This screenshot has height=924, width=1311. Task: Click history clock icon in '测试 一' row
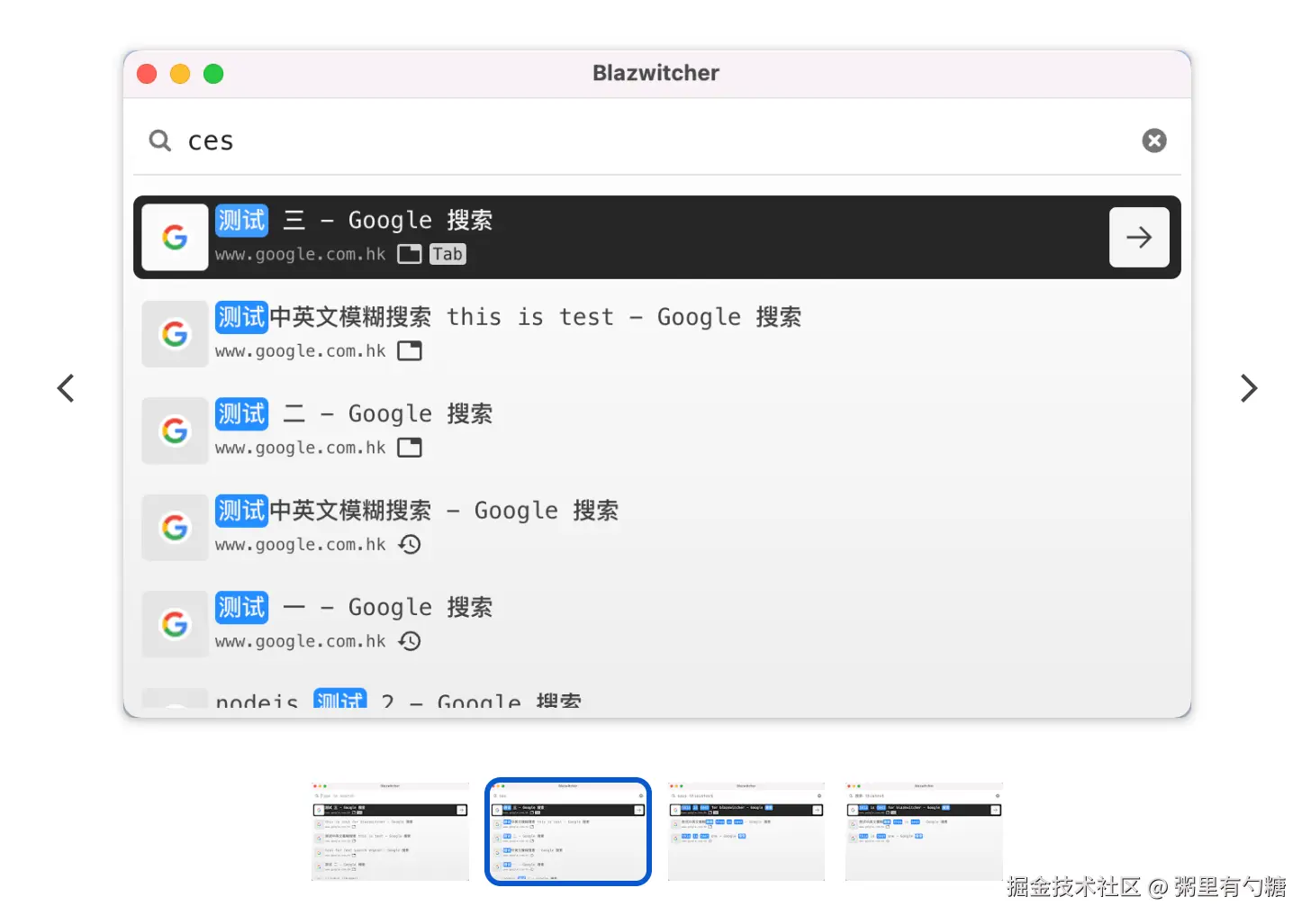(410, 641)
